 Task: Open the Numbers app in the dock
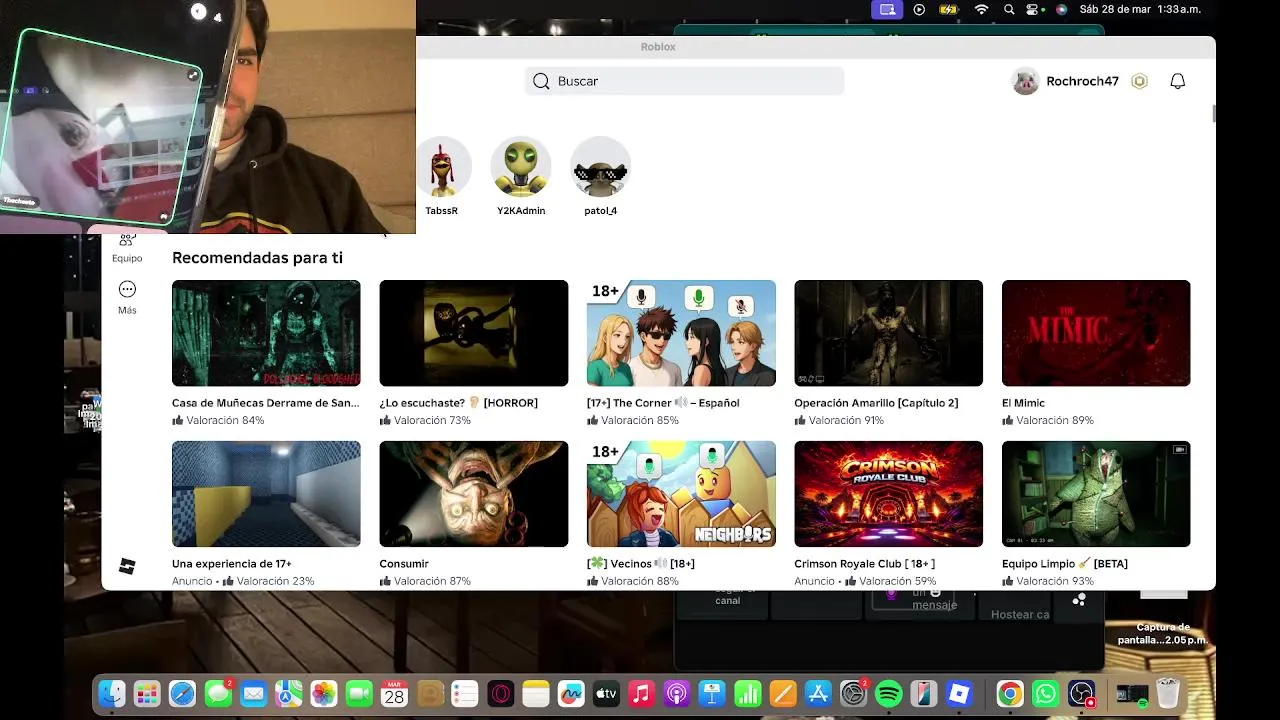pos(747,694)
